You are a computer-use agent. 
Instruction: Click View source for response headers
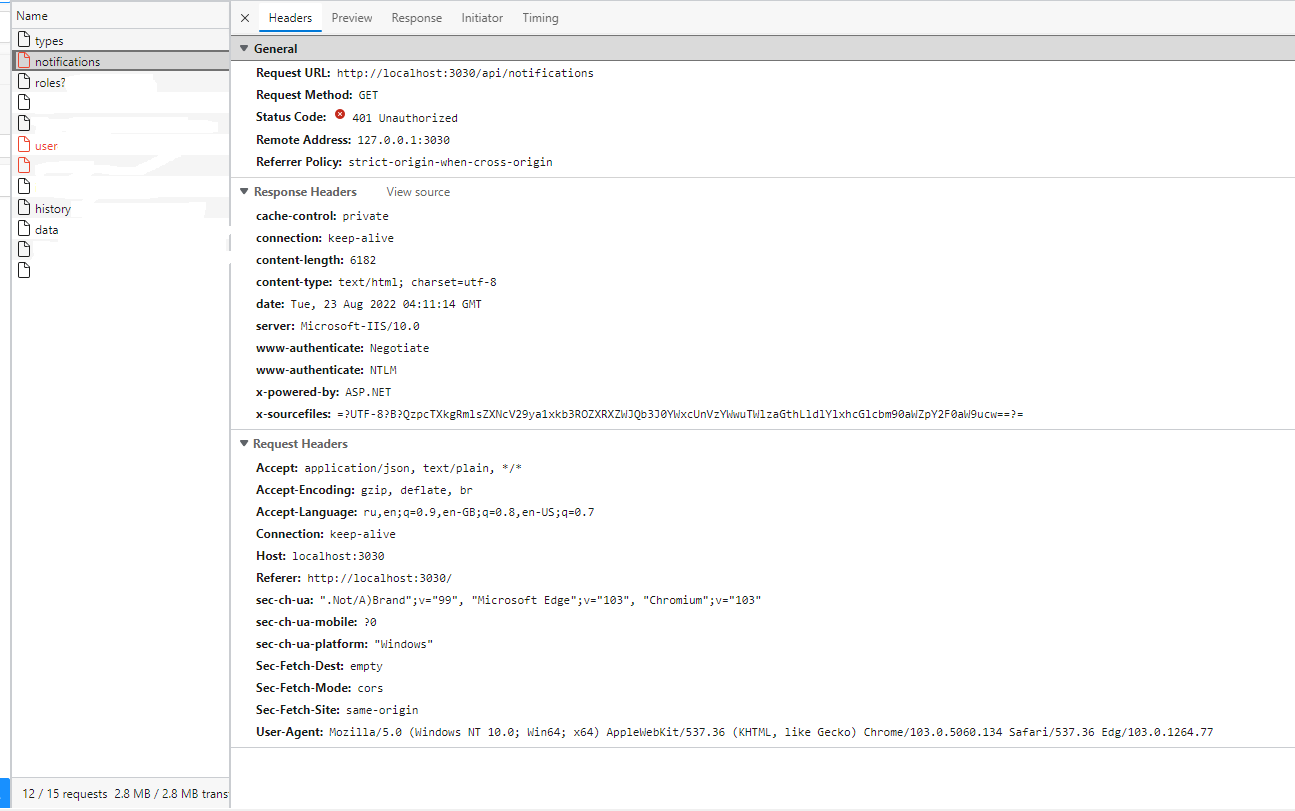tap(418, 192)
